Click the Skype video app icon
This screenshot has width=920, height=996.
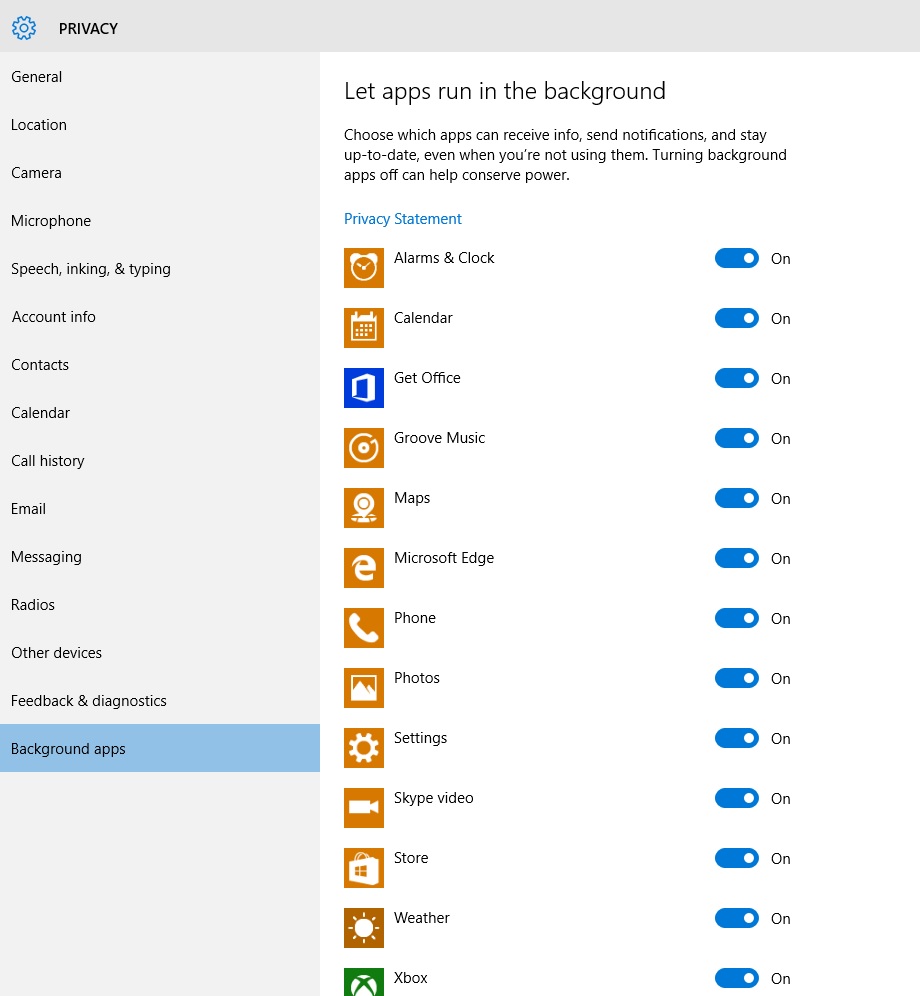click(x=363, y=808)
